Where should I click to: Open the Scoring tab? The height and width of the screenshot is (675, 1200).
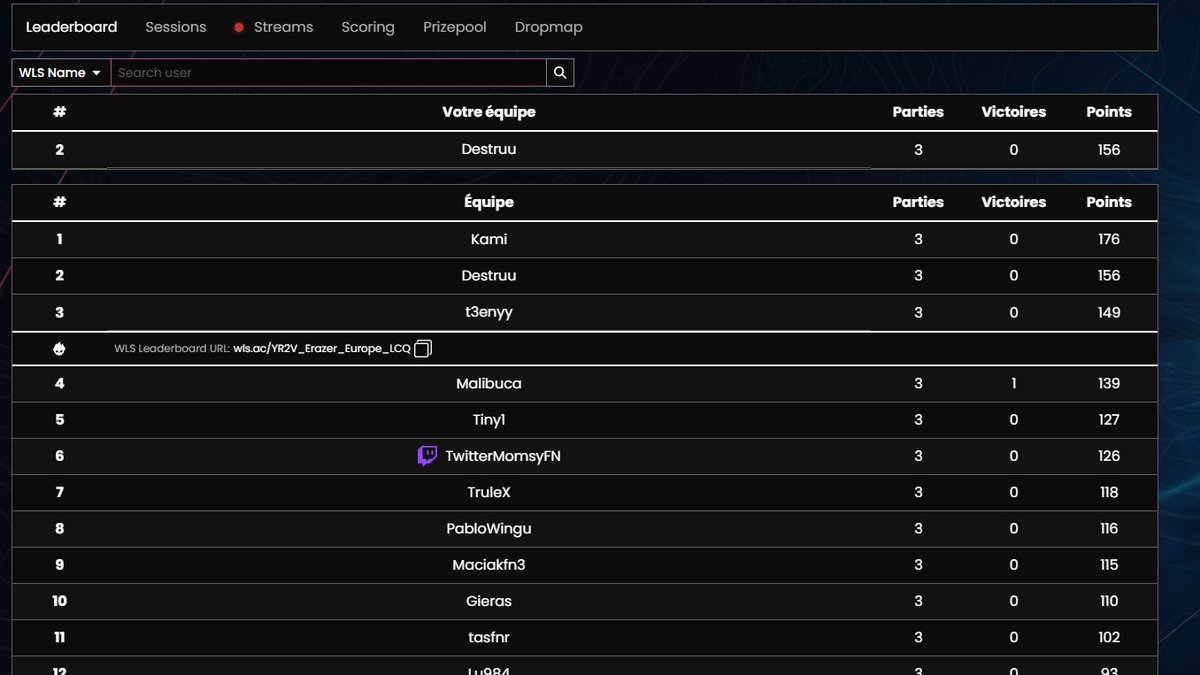click(368, 27)
